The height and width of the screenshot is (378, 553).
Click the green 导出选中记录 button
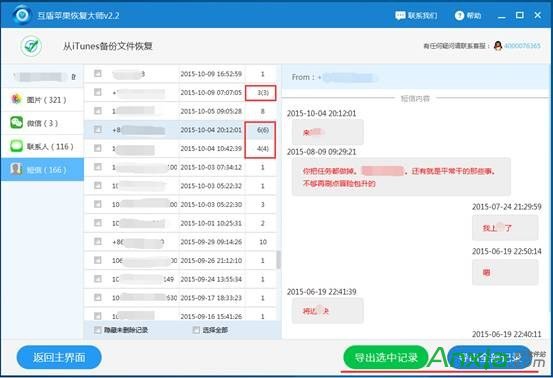(x=386, y=357)
